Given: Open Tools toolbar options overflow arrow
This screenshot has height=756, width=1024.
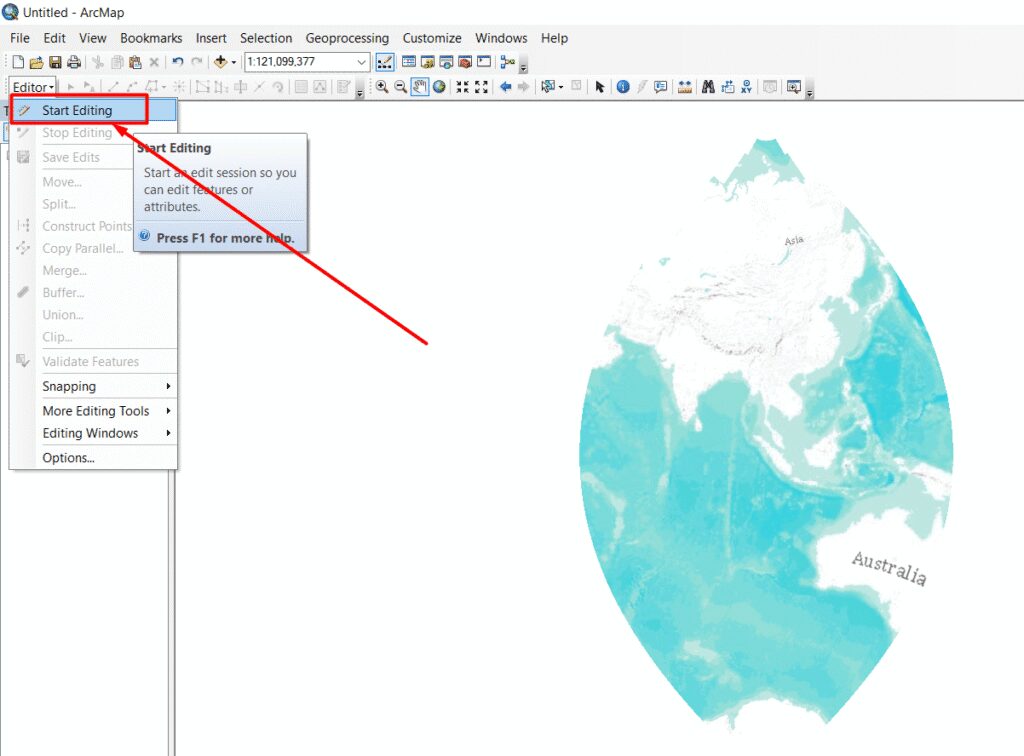Looking at the screenshot, I should pyautogui.click(x=810, y=91).
